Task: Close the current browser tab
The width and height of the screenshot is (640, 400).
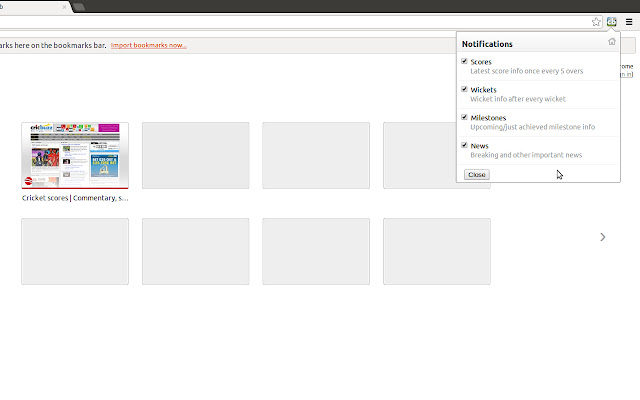Action: coord(64,7)
